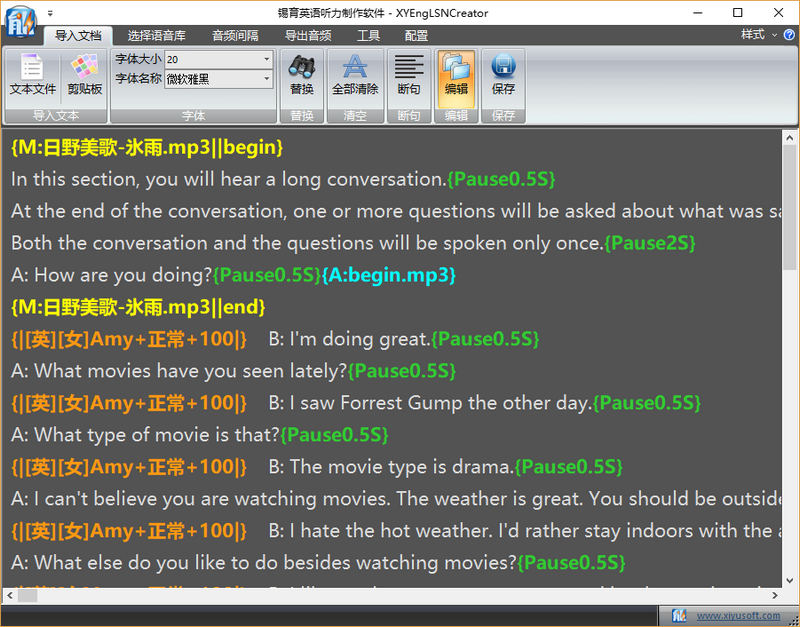Viewport: 800px width, 627px height.
Task: Select the 工具 tab
Action: [368, 36]
